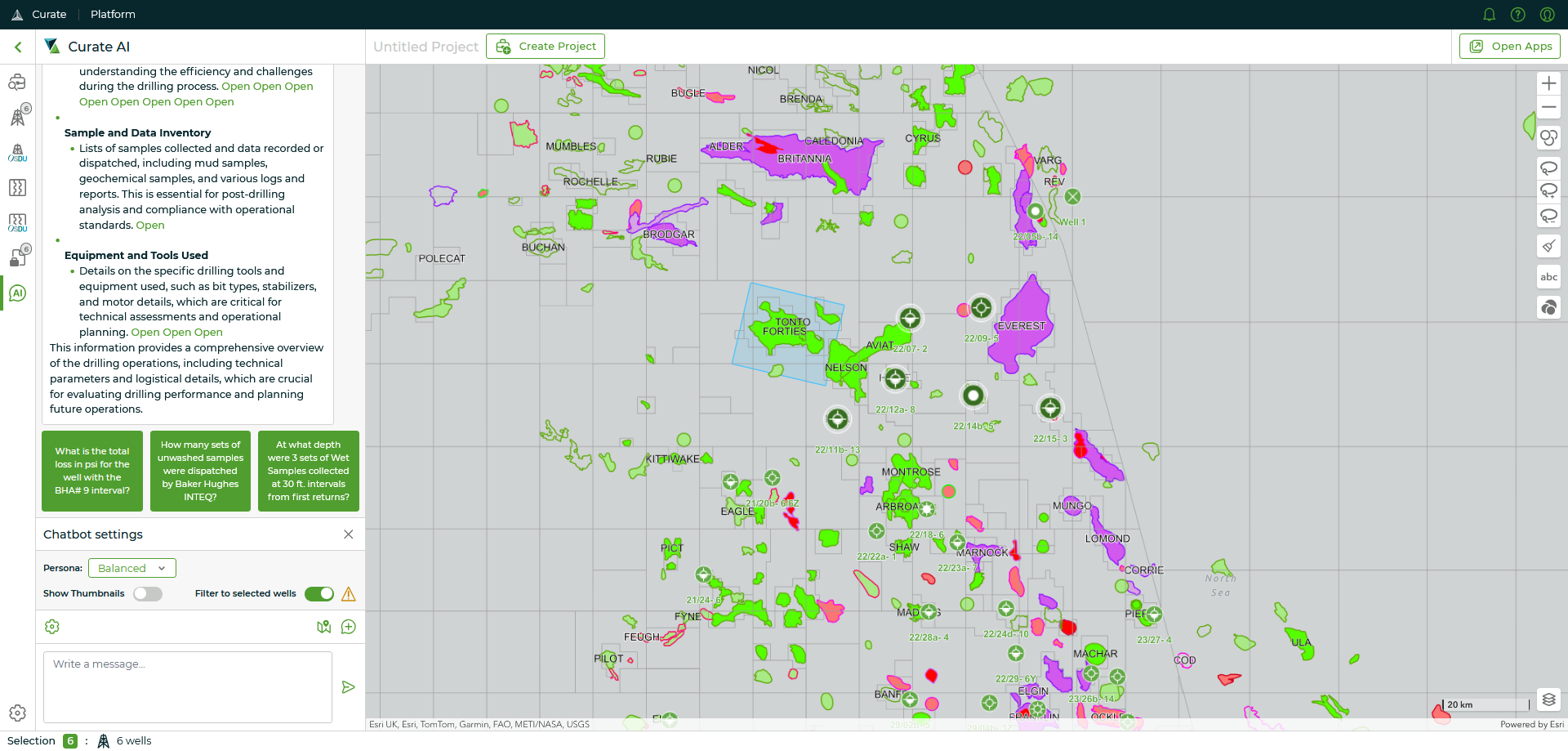Click in the Write a message field
Screen dimensions: 1568x751
tap(188, 687)
